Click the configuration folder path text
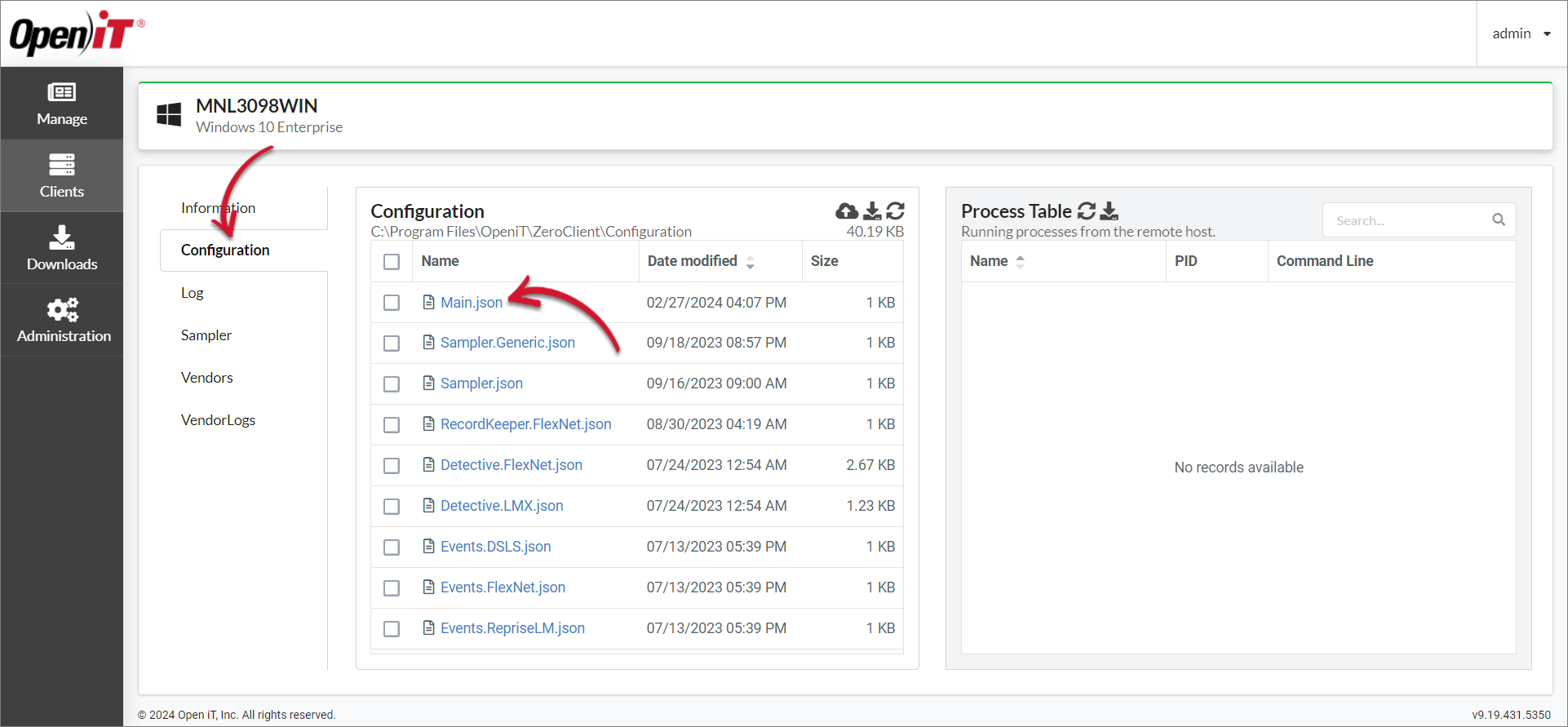The image size is (1568, 727). pyautogui.click(x=531, y=232)
